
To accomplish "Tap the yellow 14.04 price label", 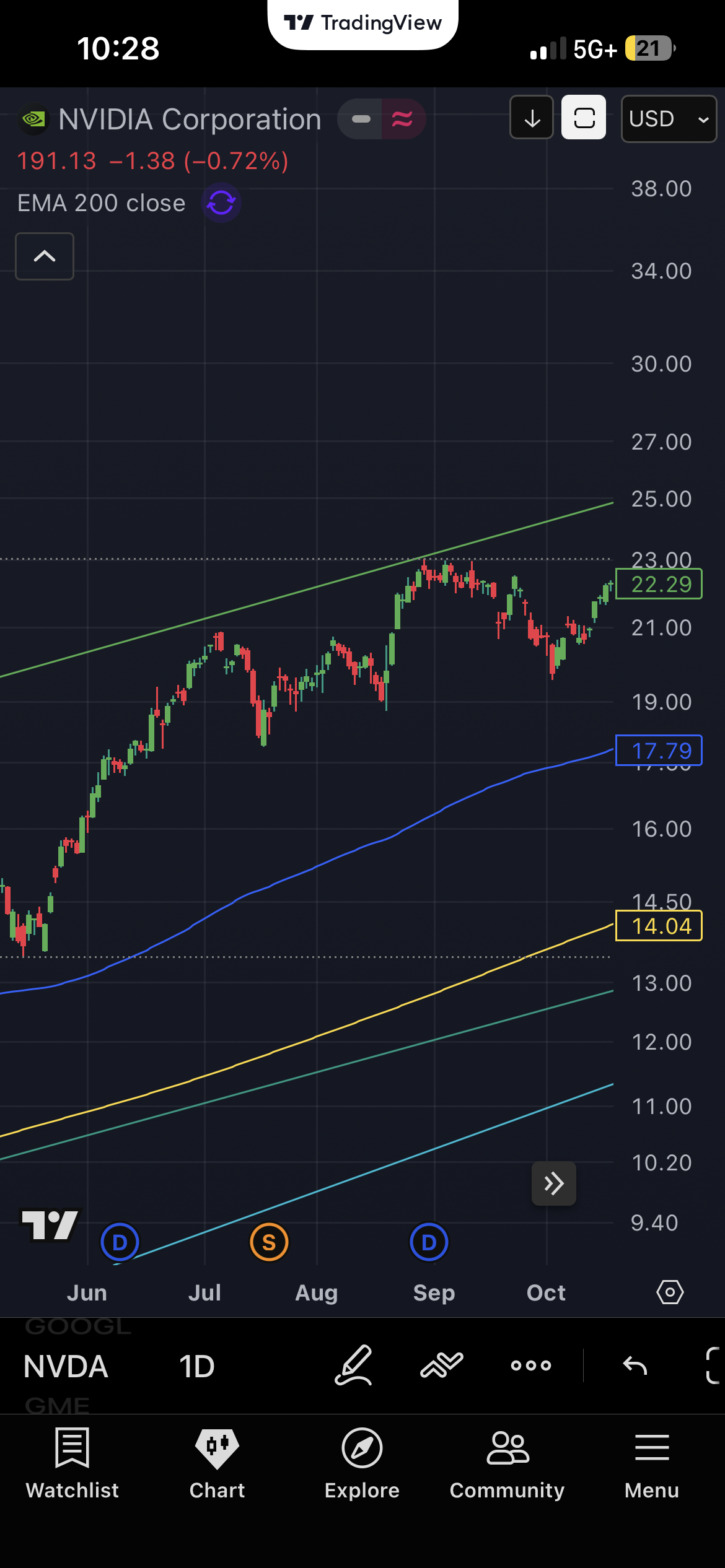I will click(x=659, y=926).
